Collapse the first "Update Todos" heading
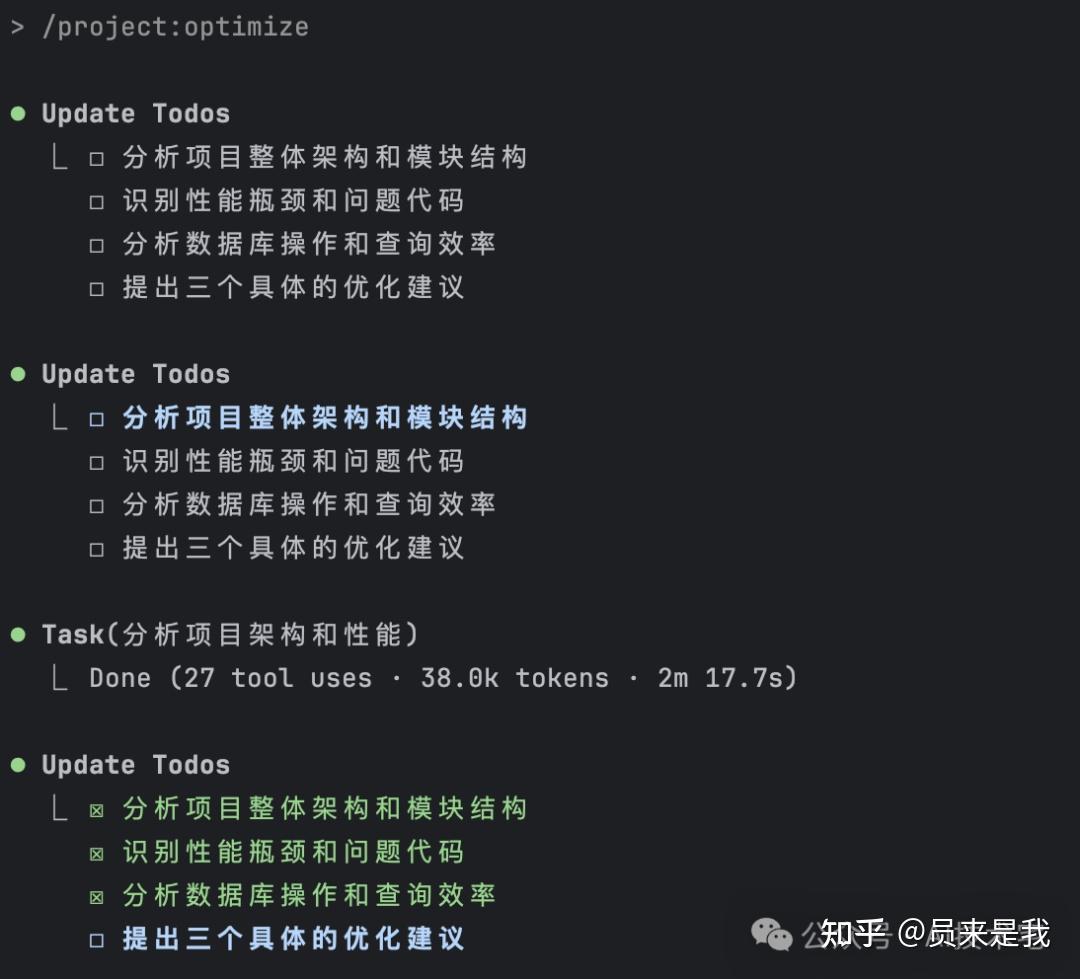The image size is (1080, 979). 135,114
